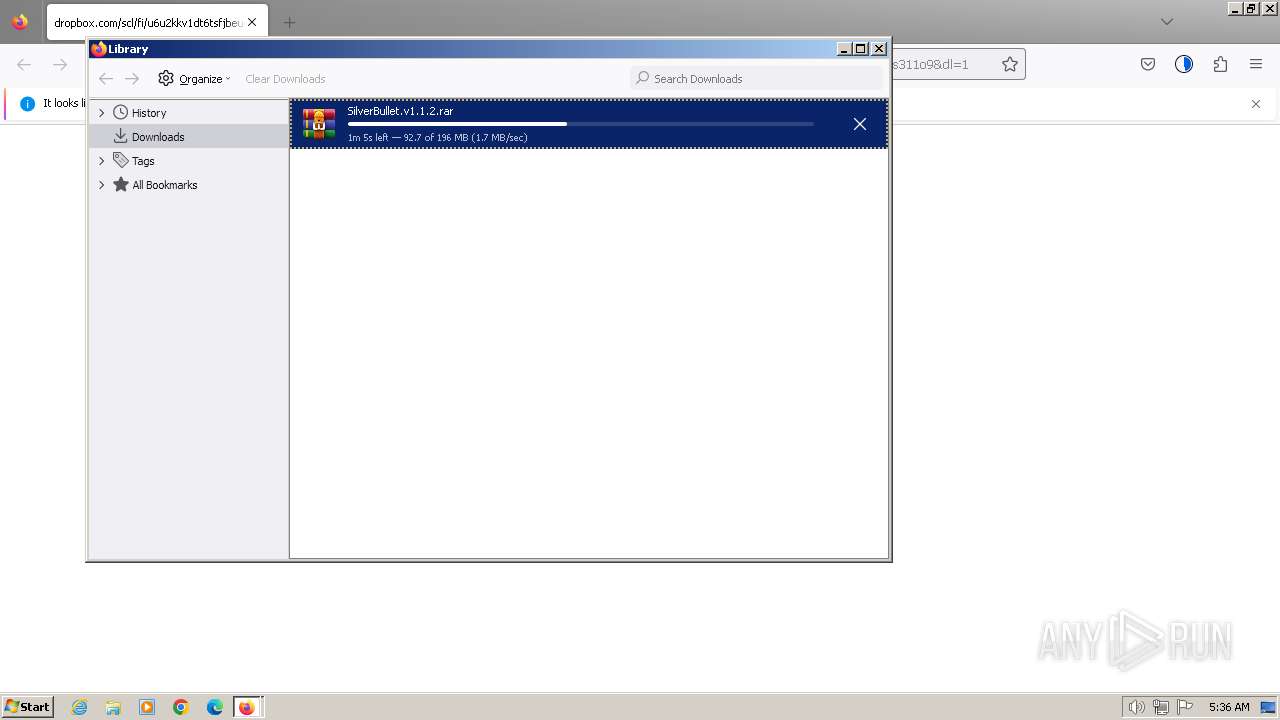
Task: Click Firefox forward navigation arrow
Action: click(x=60, y=64)
